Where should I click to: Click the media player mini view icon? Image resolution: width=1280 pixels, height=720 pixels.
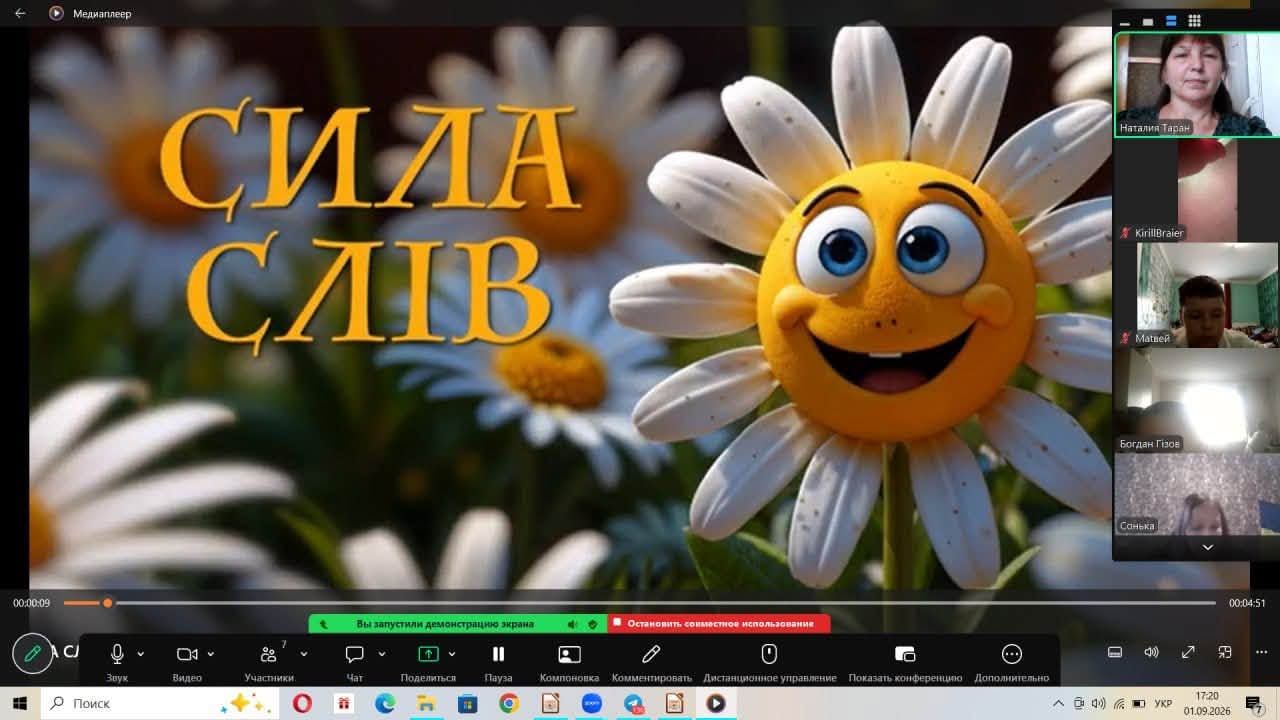click(1225, 652)
